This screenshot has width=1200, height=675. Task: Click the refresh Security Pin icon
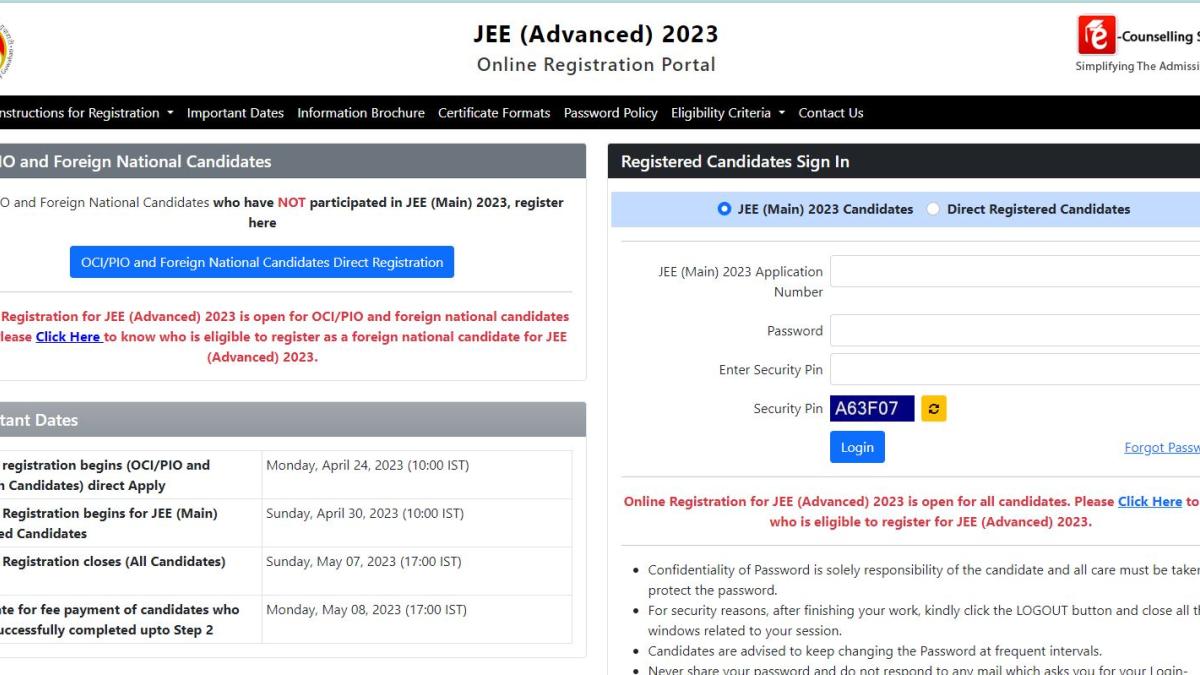point(934,407)
